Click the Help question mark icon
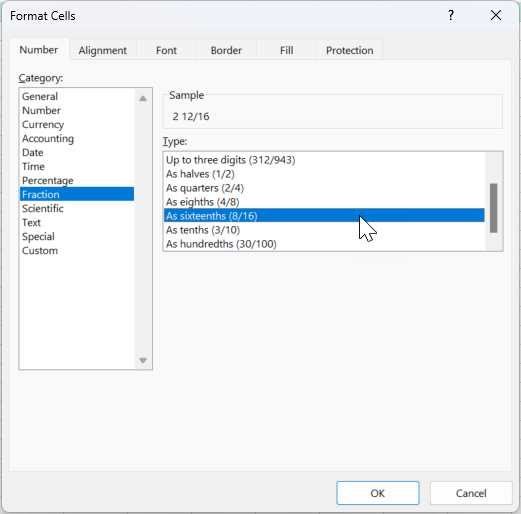 pos(451,15)
